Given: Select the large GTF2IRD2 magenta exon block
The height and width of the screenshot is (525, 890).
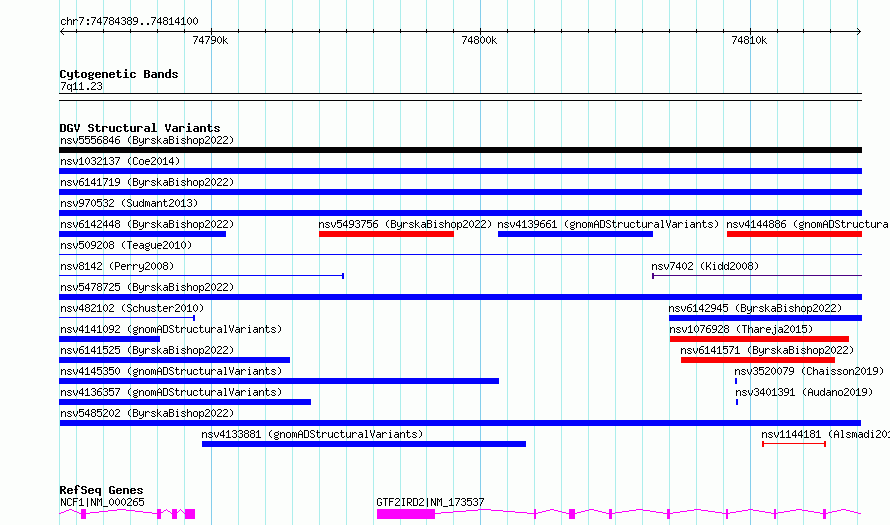Looking at the screenshot, I should [406, 514].
